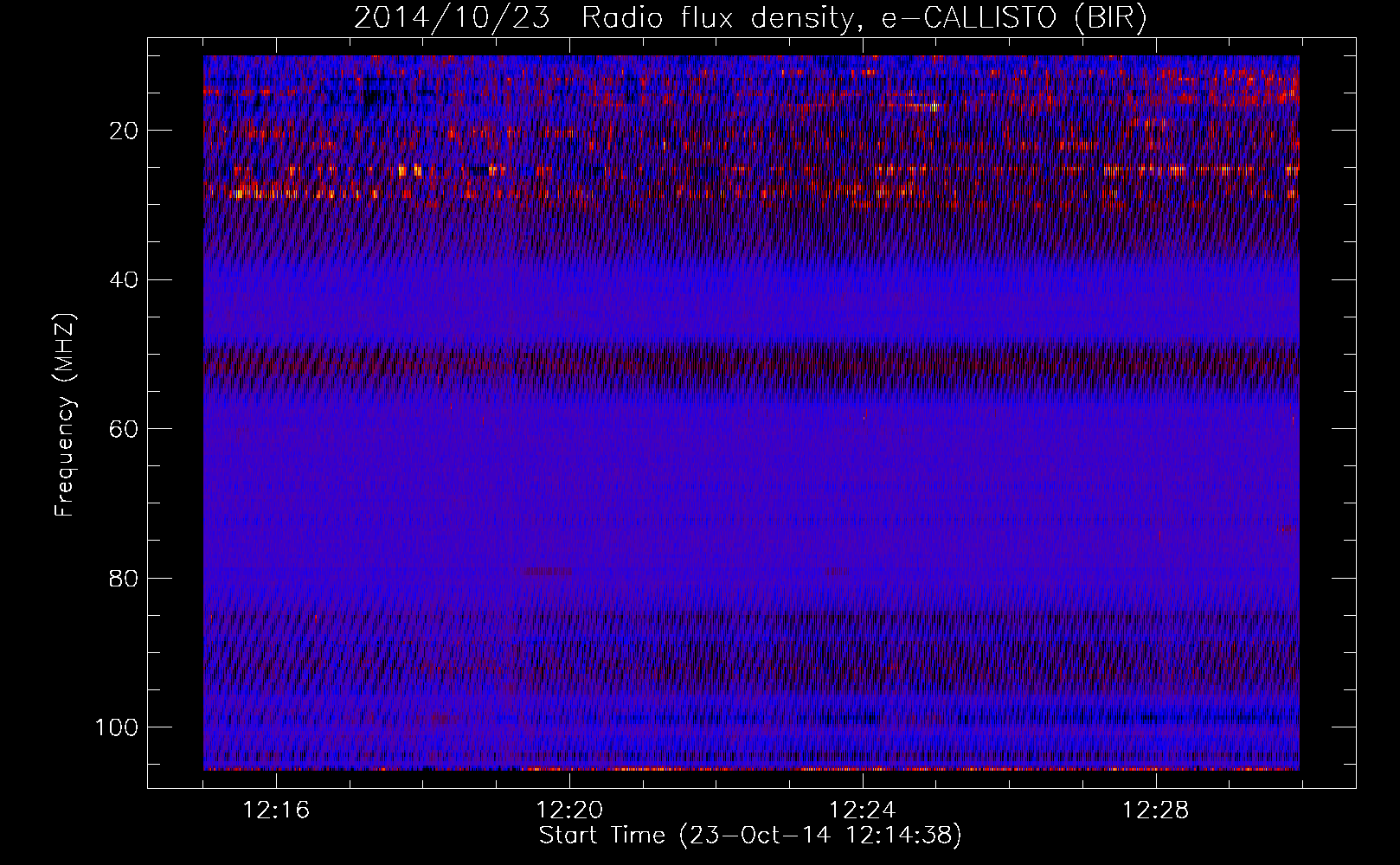Click the 'Start Time (23-Oct-14 12:14:38)' label
This screenshot has width=1400, height=865.
750,836
